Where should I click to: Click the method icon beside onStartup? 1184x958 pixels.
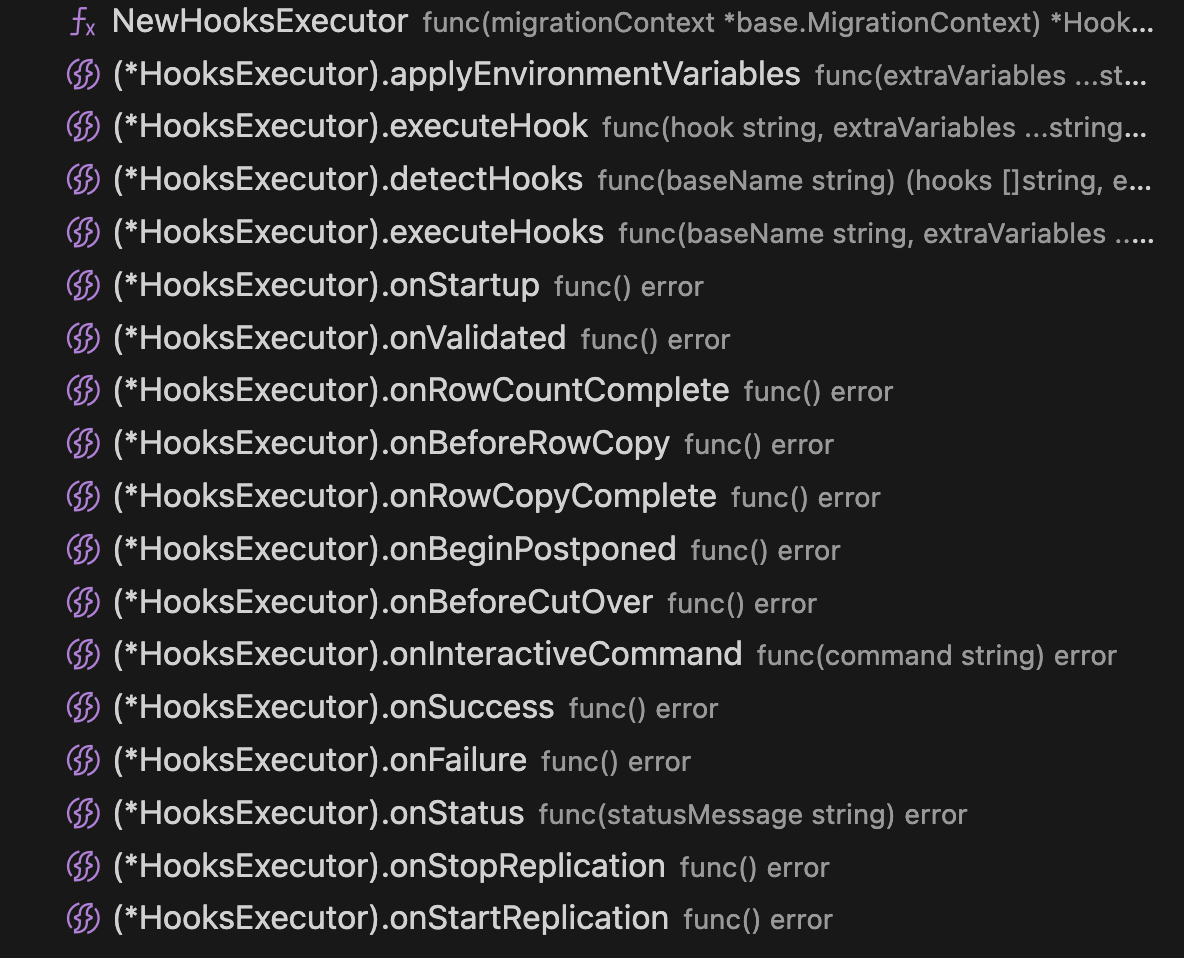(x=83, y=286)
